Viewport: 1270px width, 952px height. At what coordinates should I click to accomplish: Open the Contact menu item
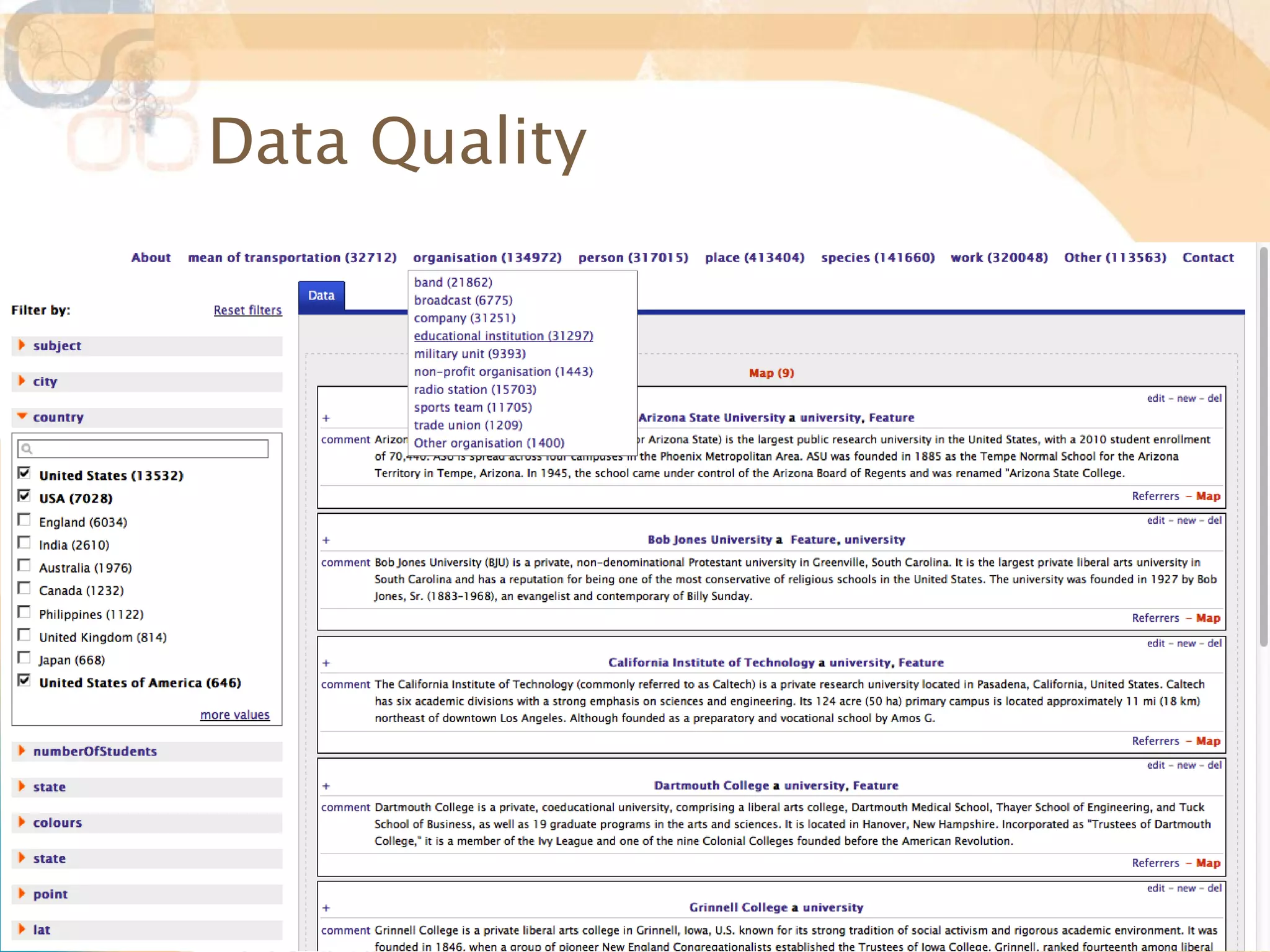pos(1208,258)
